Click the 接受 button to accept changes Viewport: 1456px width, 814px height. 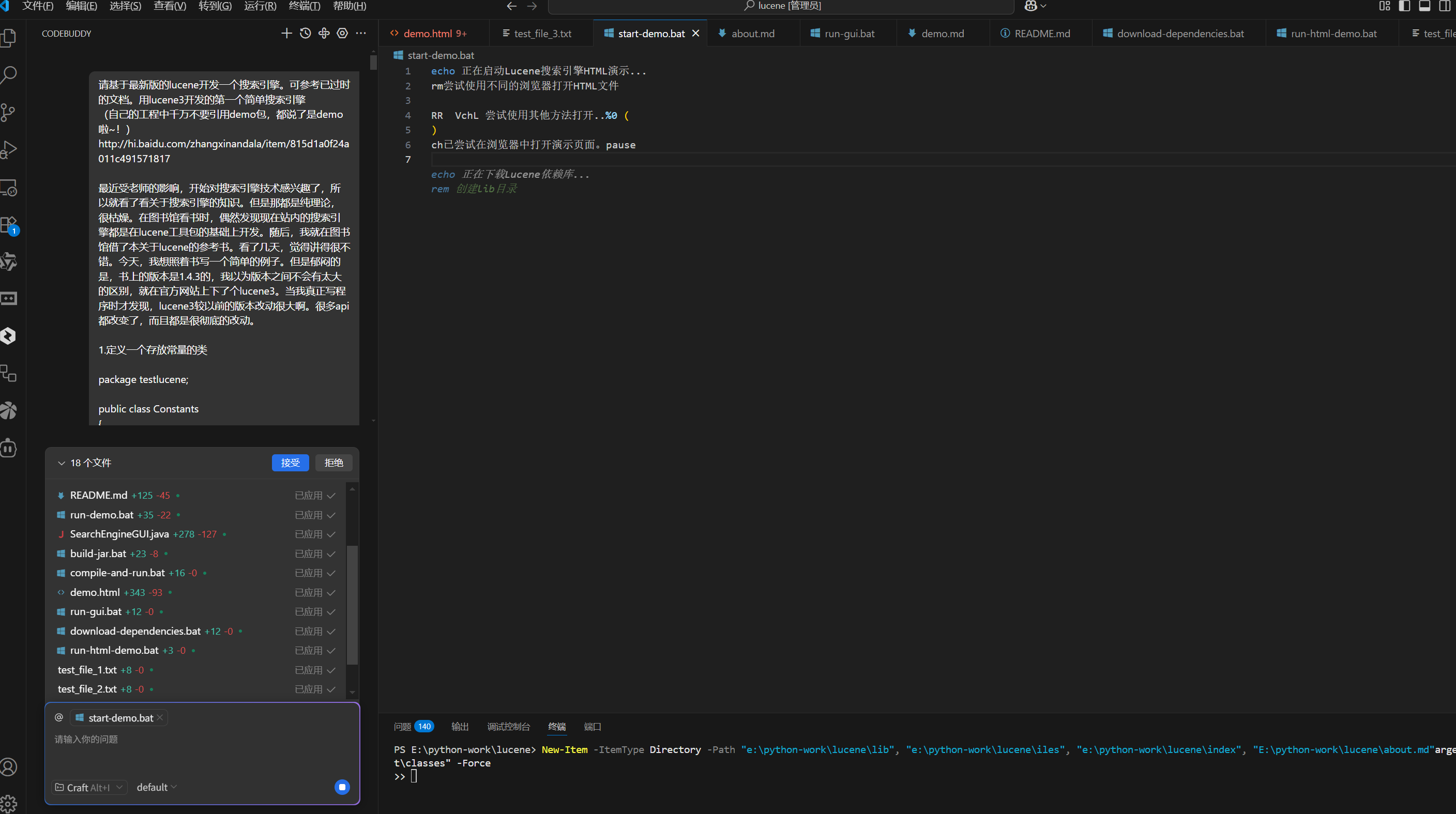[290, 463]
